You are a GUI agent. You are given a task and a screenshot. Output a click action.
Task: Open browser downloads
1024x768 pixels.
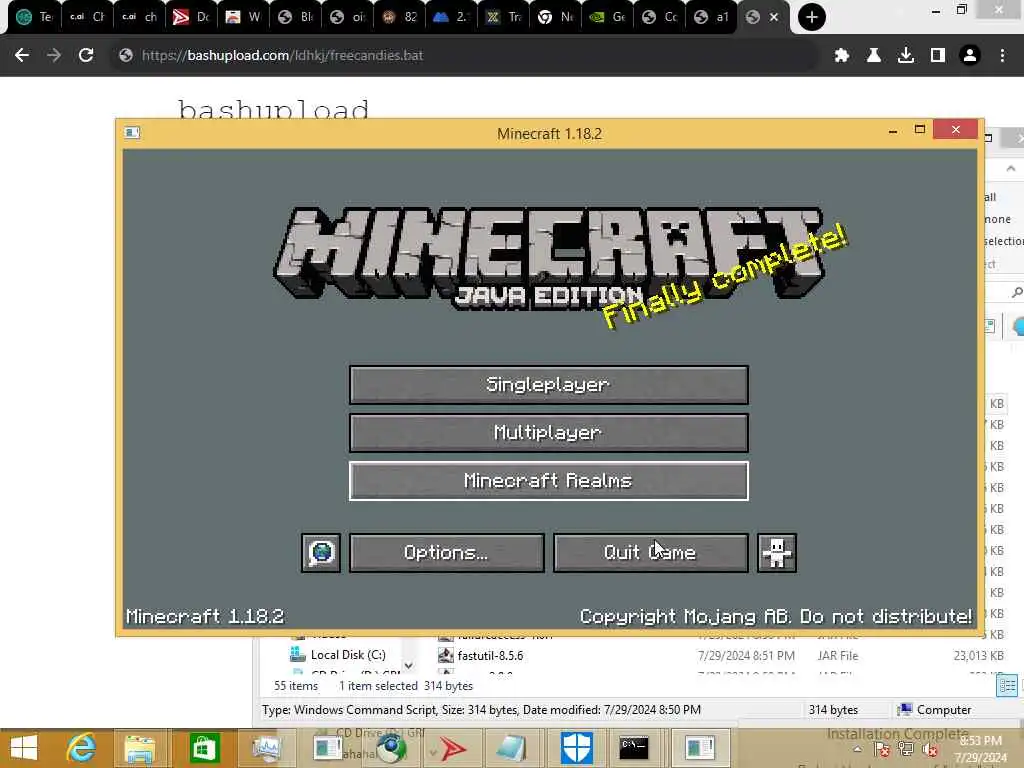pos(905,56)
